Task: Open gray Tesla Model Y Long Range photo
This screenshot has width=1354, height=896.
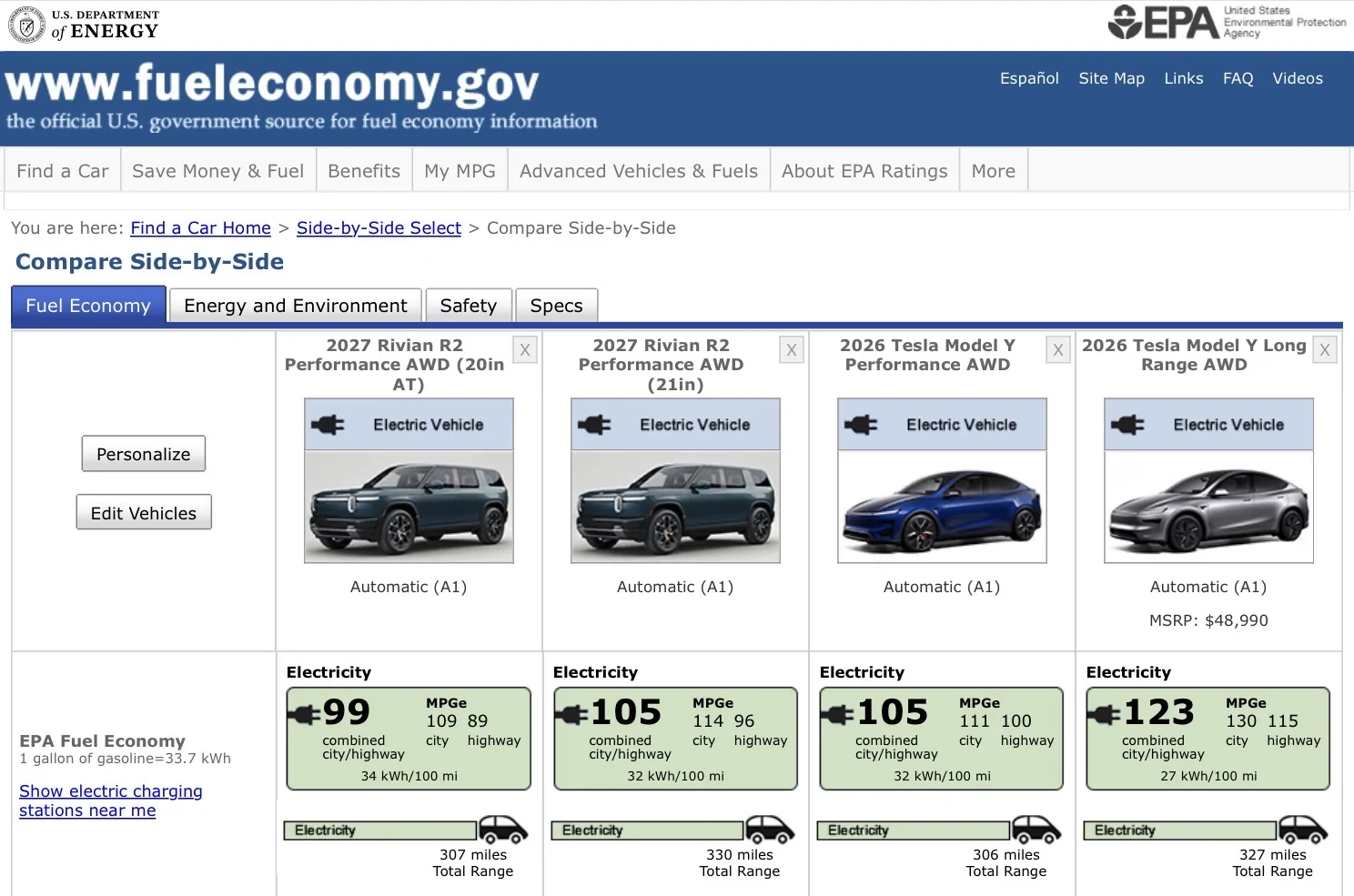Action: (1208, 507)
